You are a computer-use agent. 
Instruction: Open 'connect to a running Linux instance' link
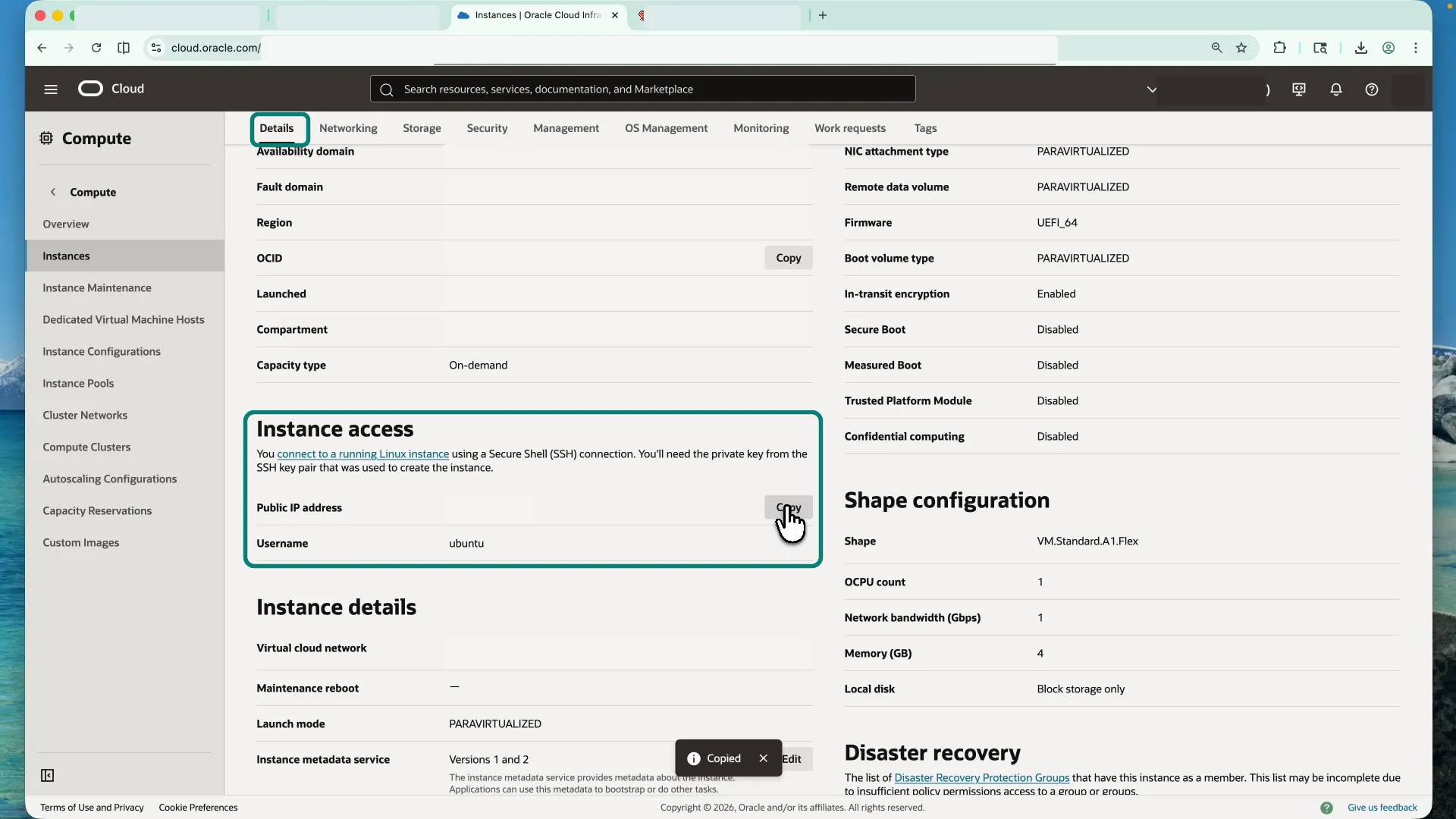pyautogui.click(x=362, y=454)
